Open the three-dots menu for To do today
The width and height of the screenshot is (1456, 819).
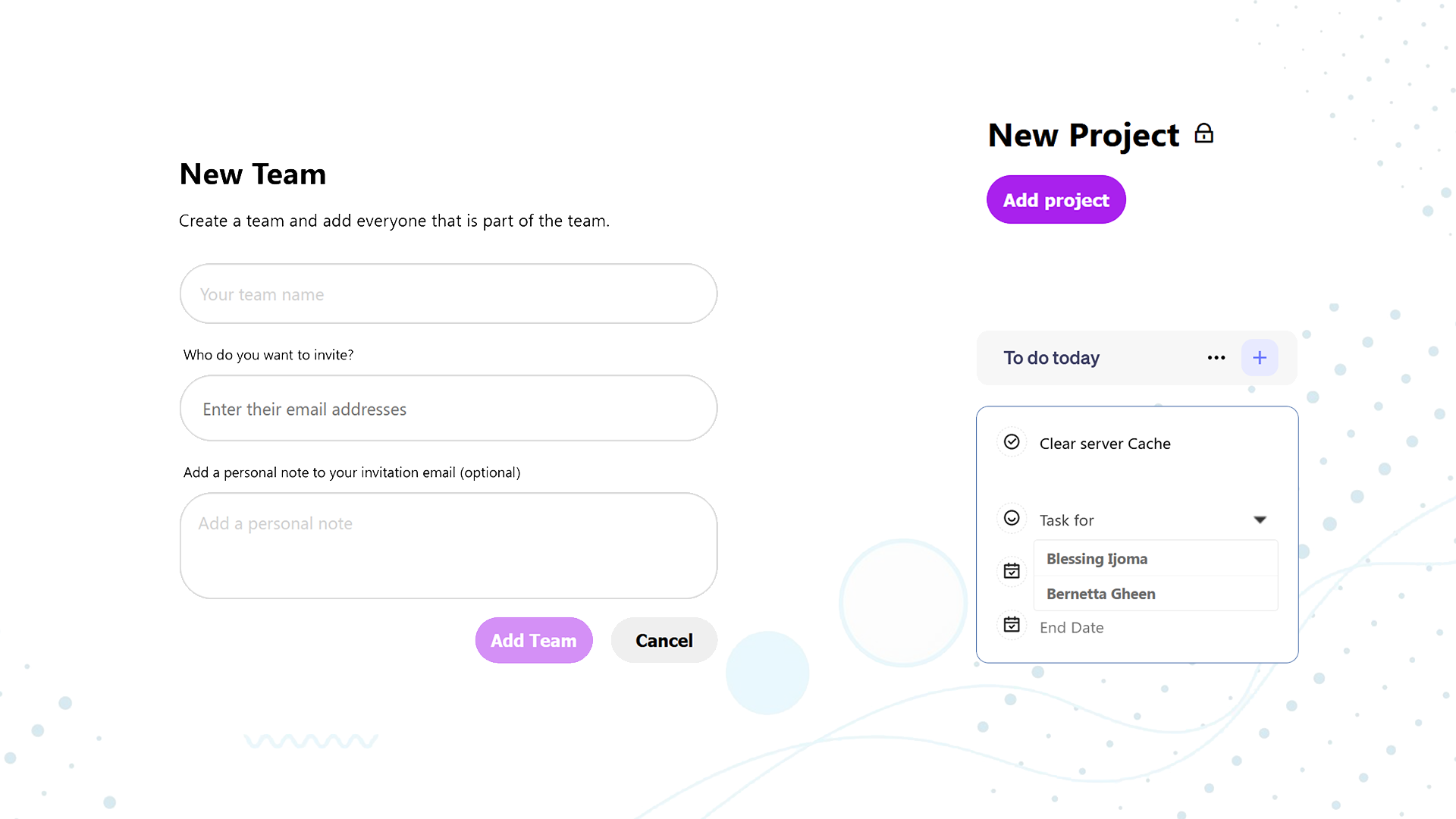pyautogui.click(x=1216, y=358)
